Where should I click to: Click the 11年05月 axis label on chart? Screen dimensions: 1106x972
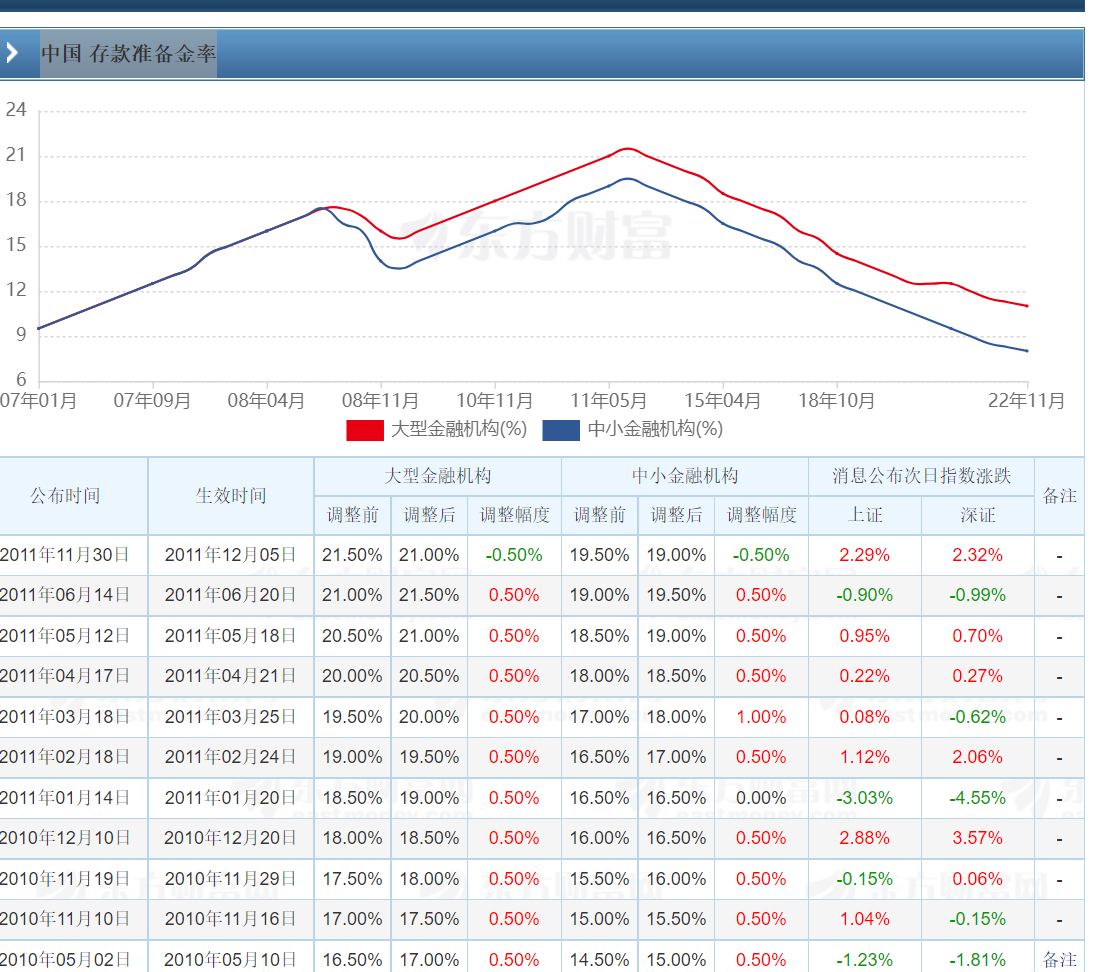609,401
